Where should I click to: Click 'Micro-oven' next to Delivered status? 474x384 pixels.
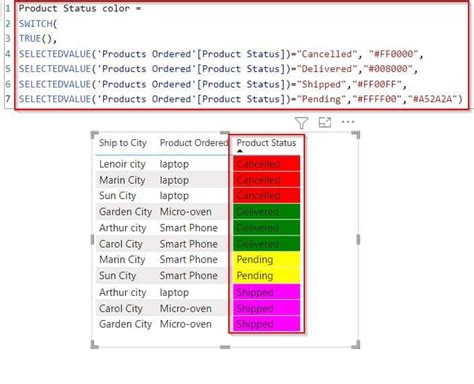click(x=186, y=212)
